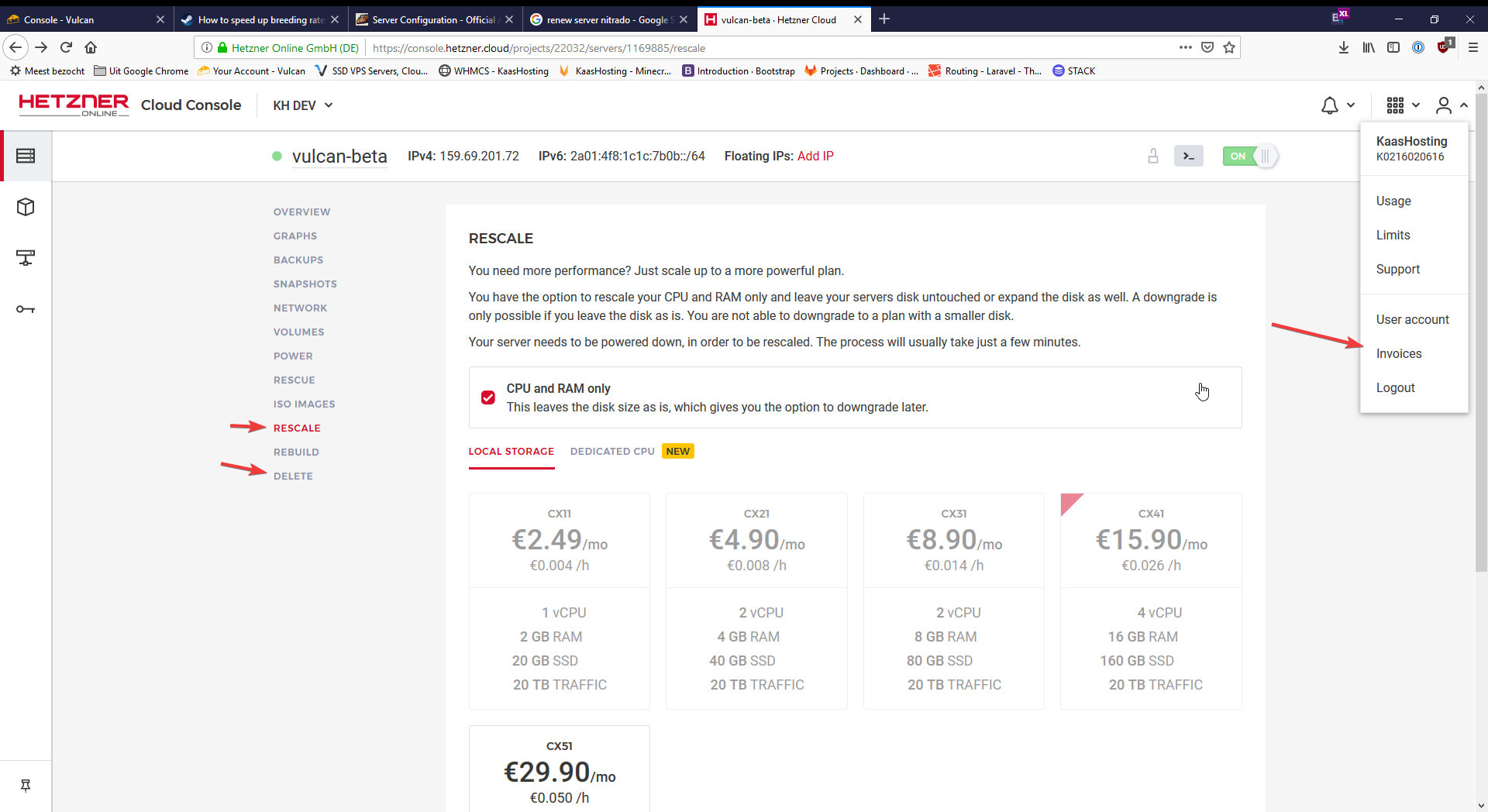Uncheck the CPU and RAM only checkbox
This screenshot has height=812, width=1488.
pyautogui.click(x=488, y=397)
